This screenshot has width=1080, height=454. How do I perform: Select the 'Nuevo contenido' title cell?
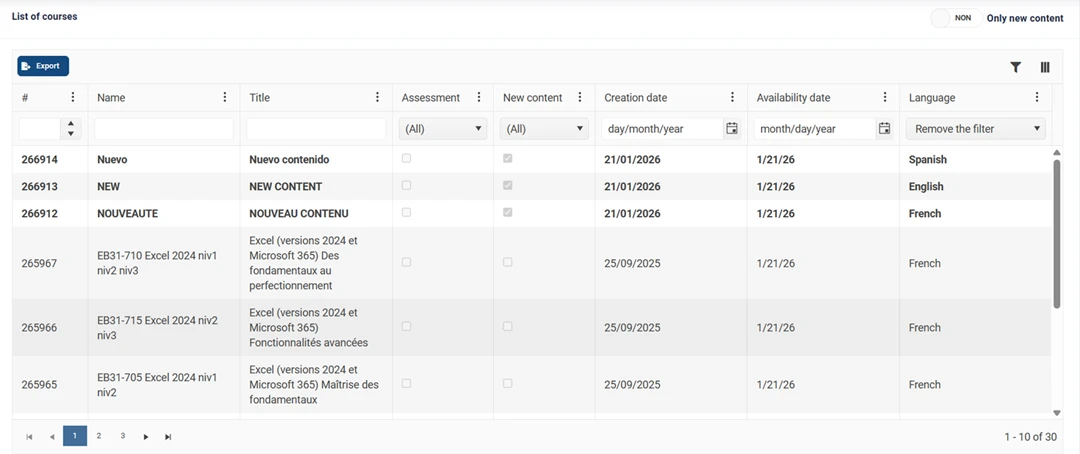pos(316,159)
